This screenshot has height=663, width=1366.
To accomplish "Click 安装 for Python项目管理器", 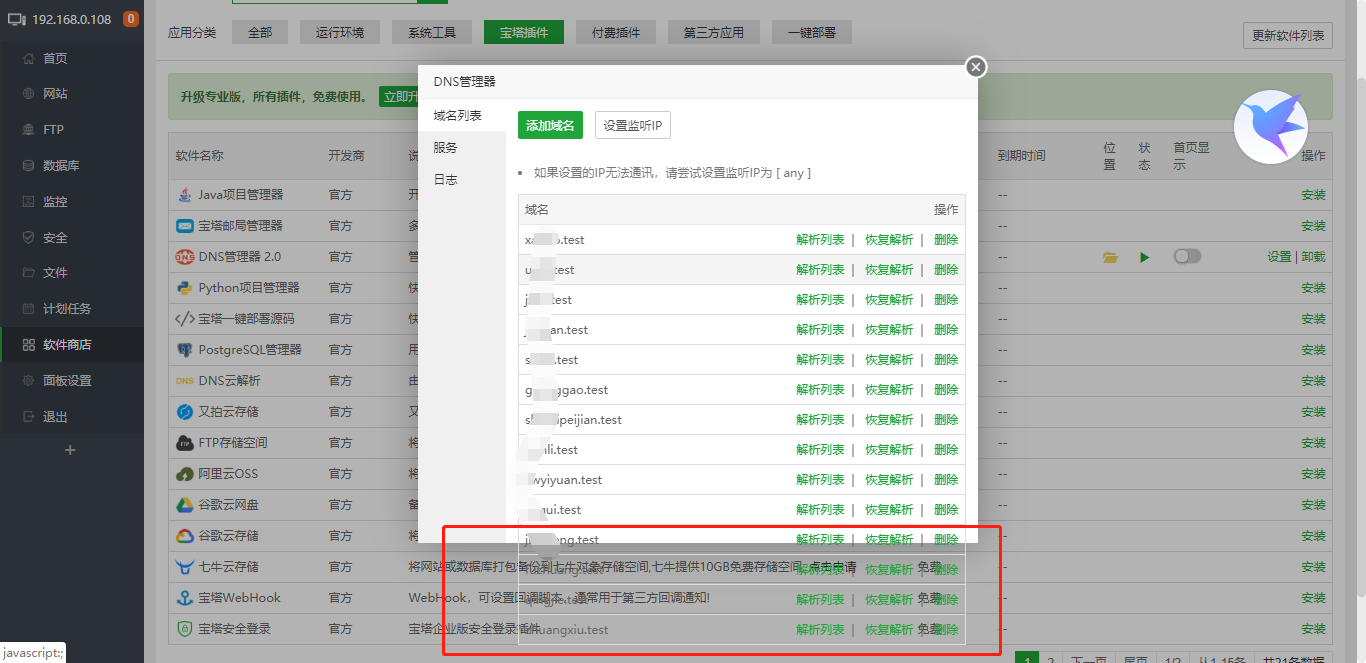I will (1313, 288).
